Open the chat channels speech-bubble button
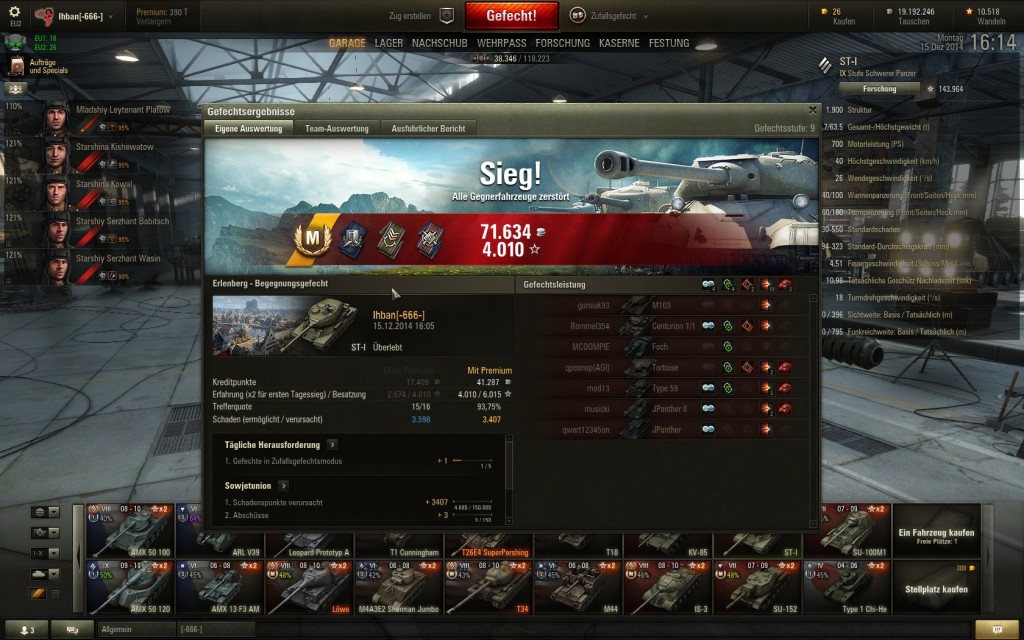The image size is (1024, 640). 72,630
